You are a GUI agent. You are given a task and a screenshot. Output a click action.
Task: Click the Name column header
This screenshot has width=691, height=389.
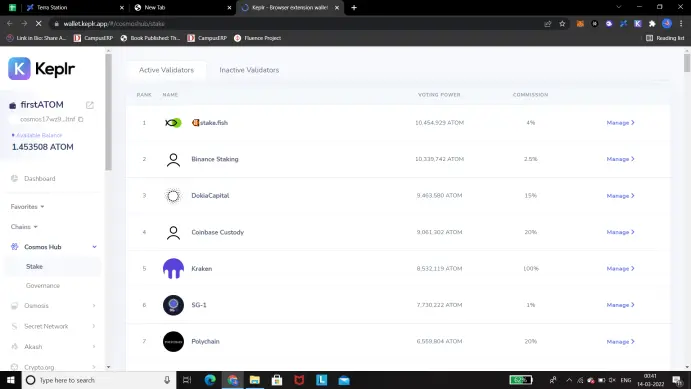(170, 95)
